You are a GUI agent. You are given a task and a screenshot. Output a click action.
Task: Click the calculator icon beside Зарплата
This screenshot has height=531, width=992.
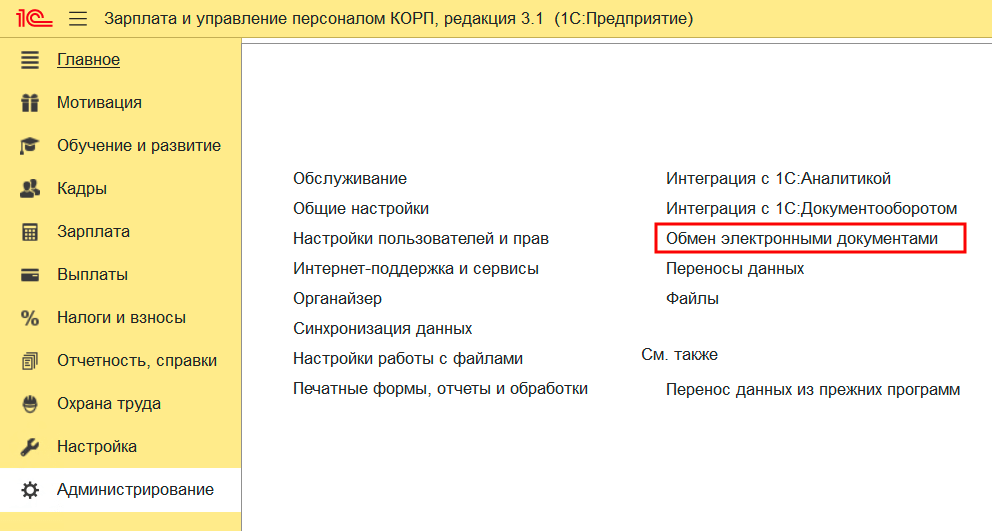30,231
